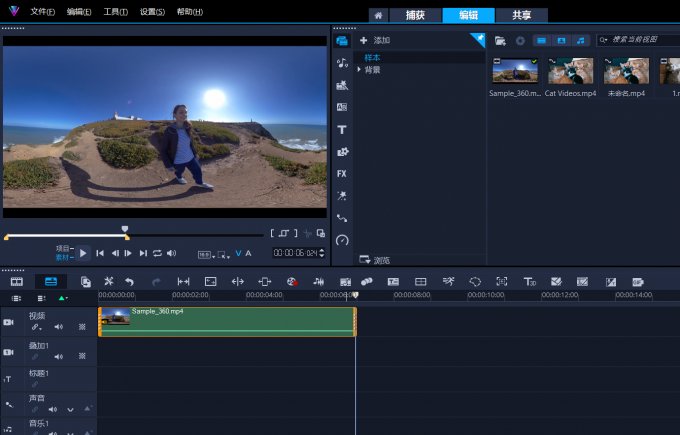
Task: Switch to the 共享 tab
Action: 521,15
